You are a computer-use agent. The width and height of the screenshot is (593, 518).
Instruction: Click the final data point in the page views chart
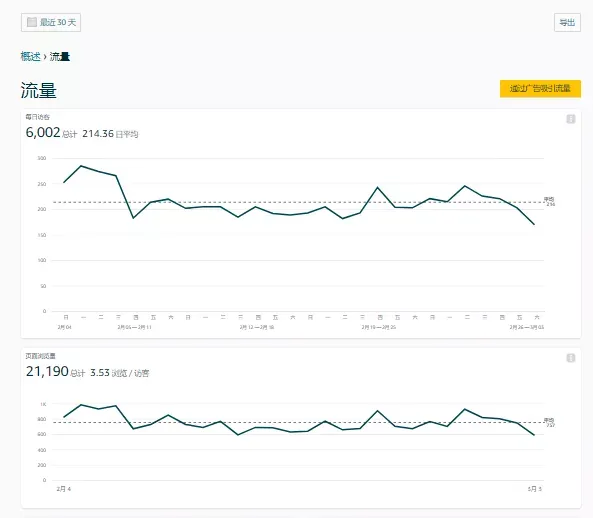[534, 435]
